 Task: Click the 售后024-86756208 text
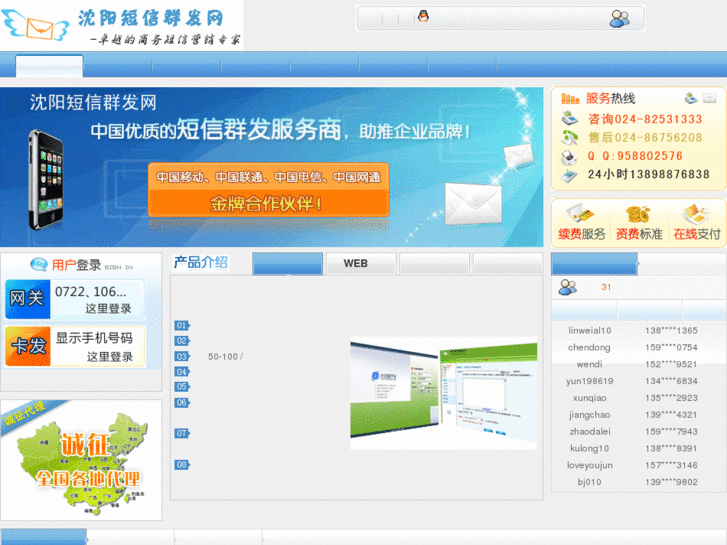click(645, 138)
